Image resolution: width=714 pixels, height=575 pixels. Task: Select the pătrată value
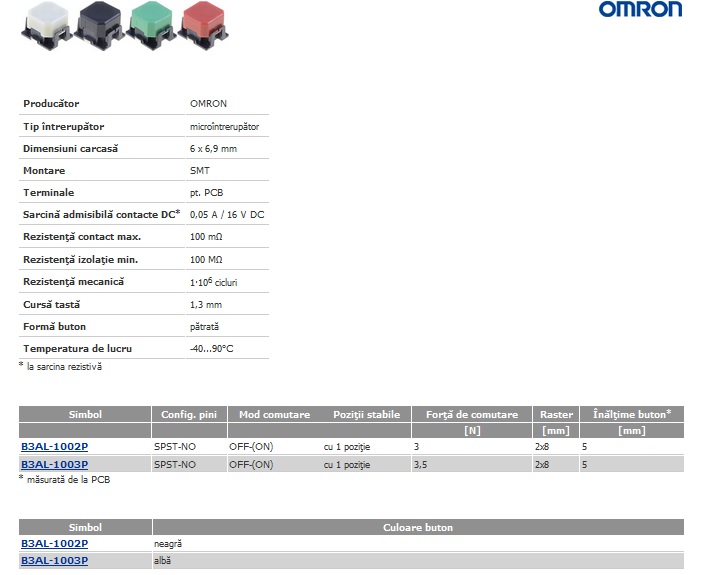pos(204,326)
